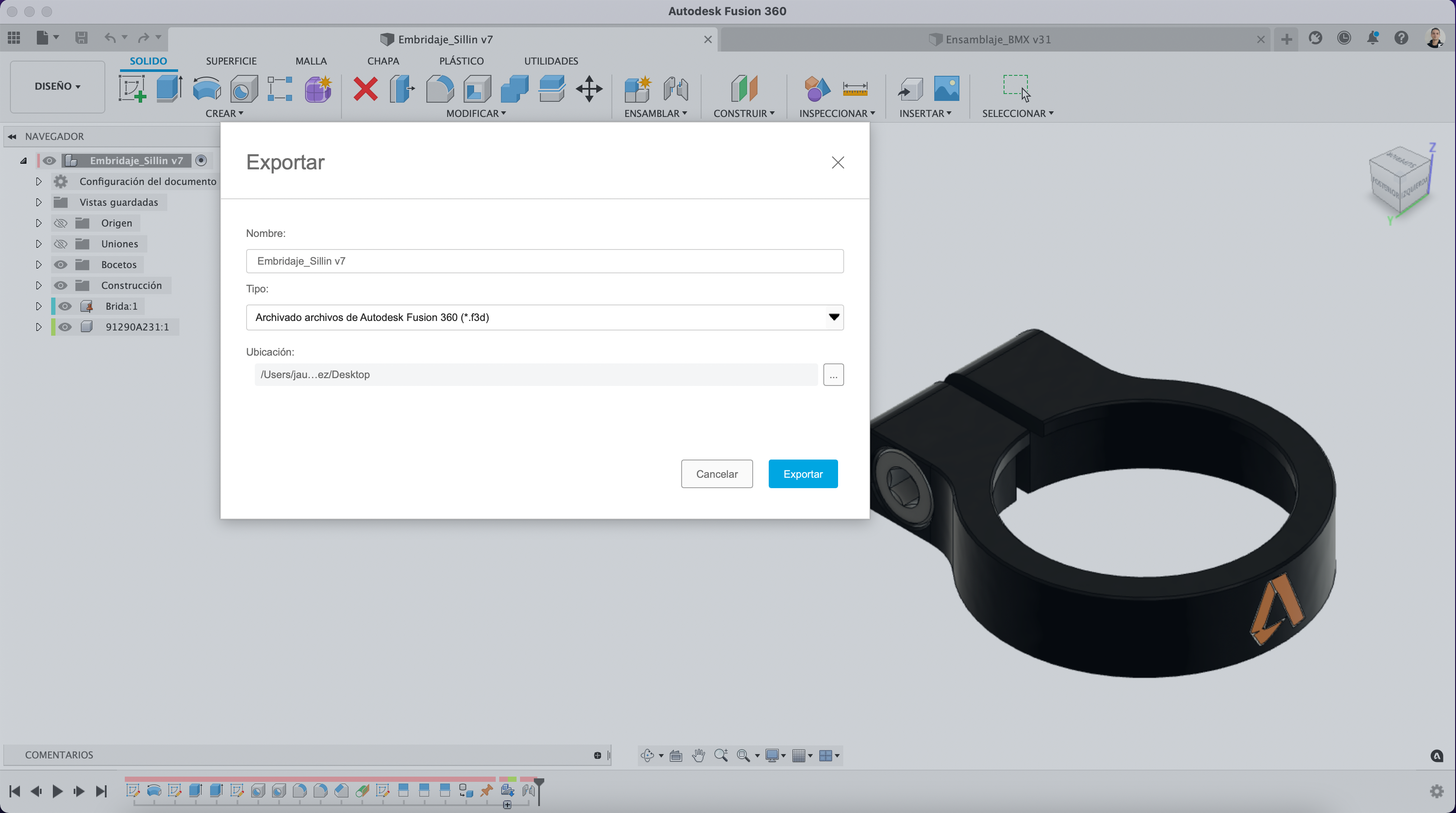Expand the Configuración del documento node
Viewport: 1456px width, 813px height.
click(x=39, y=181)
